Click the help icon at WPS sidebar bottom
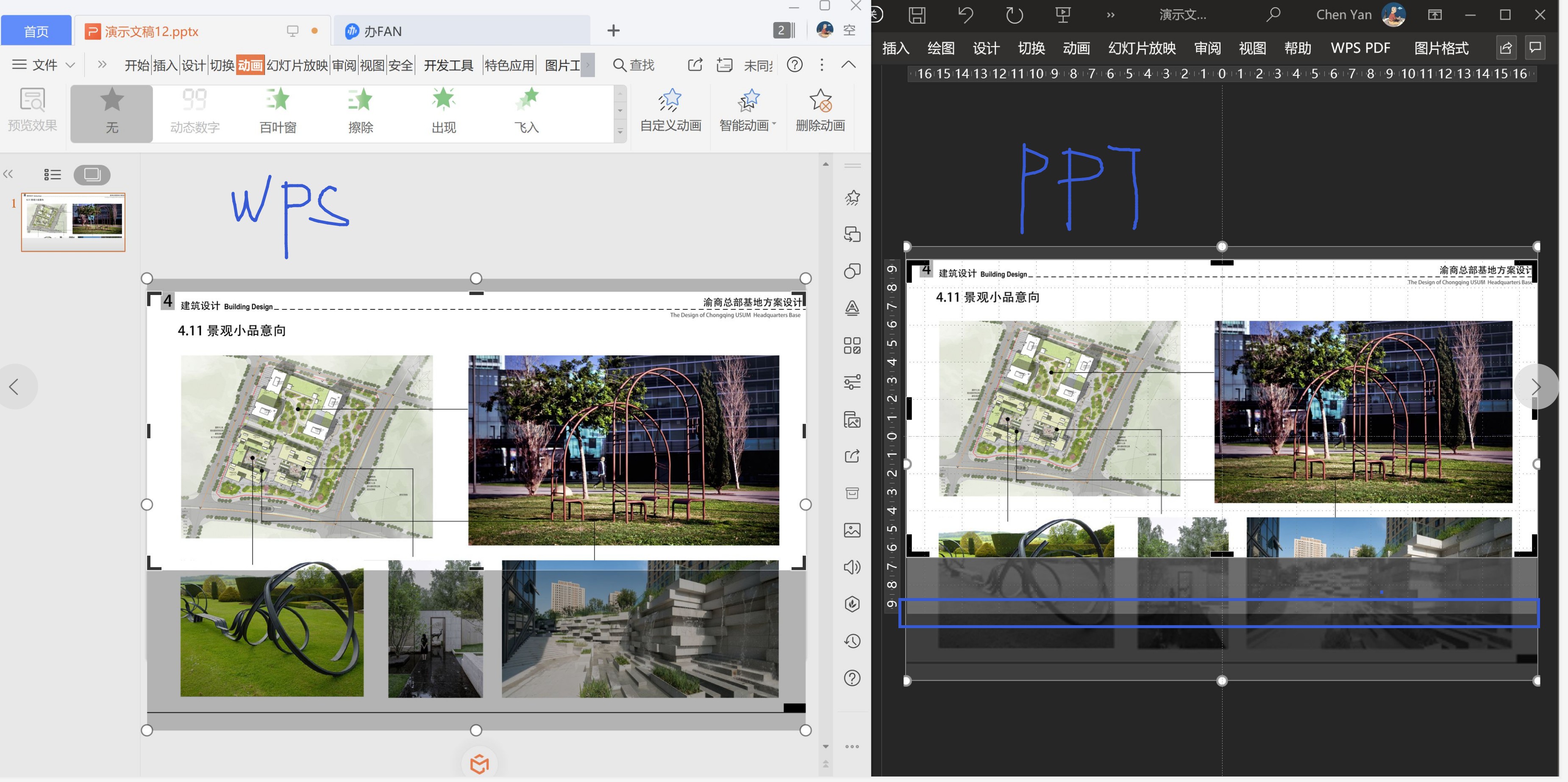Image resolution: width=1568 pixels, height=782 pixels. point(852,678)
